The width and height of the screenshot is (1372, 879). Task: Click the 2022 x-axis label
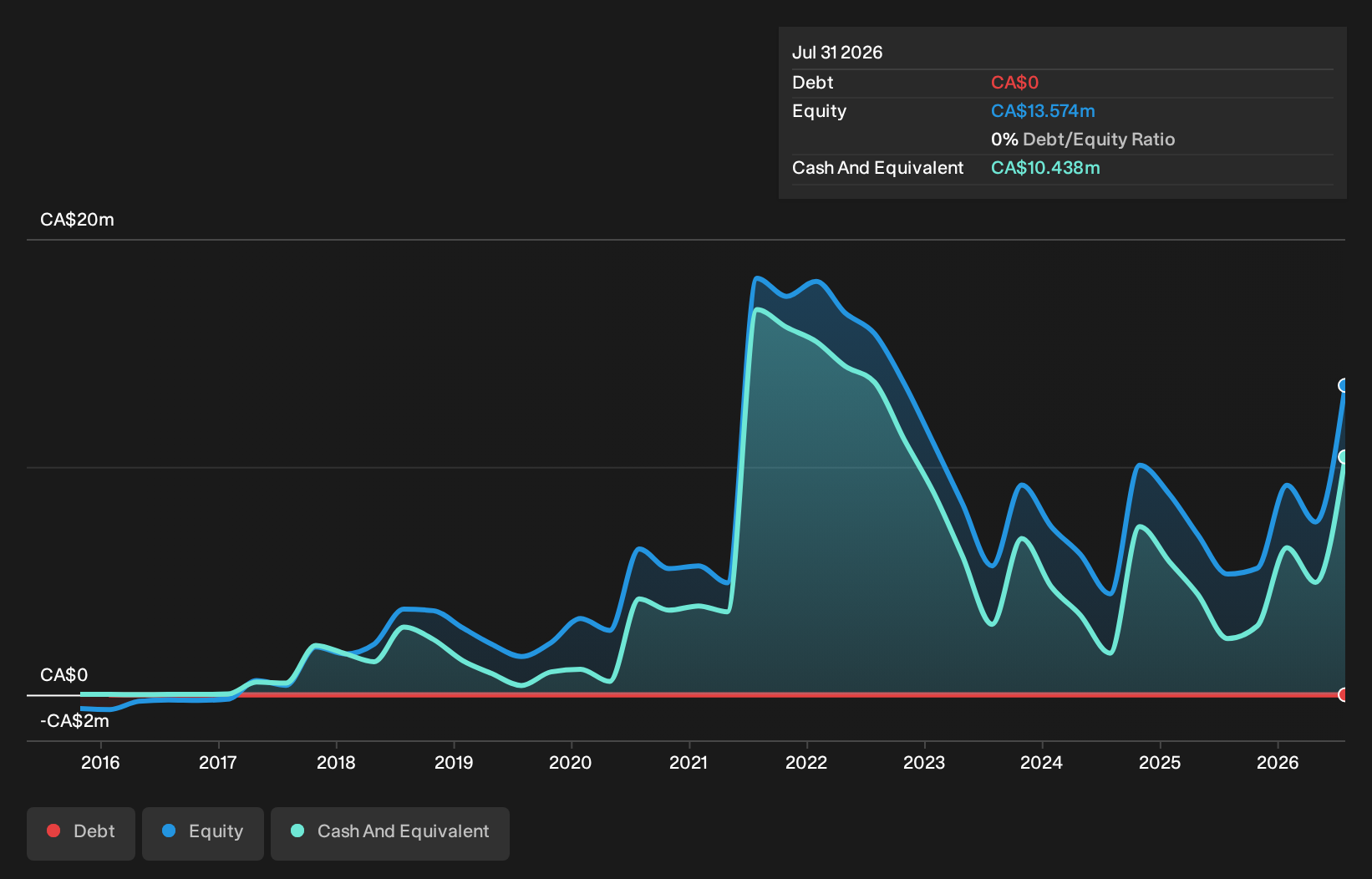[x=806, y=762]
